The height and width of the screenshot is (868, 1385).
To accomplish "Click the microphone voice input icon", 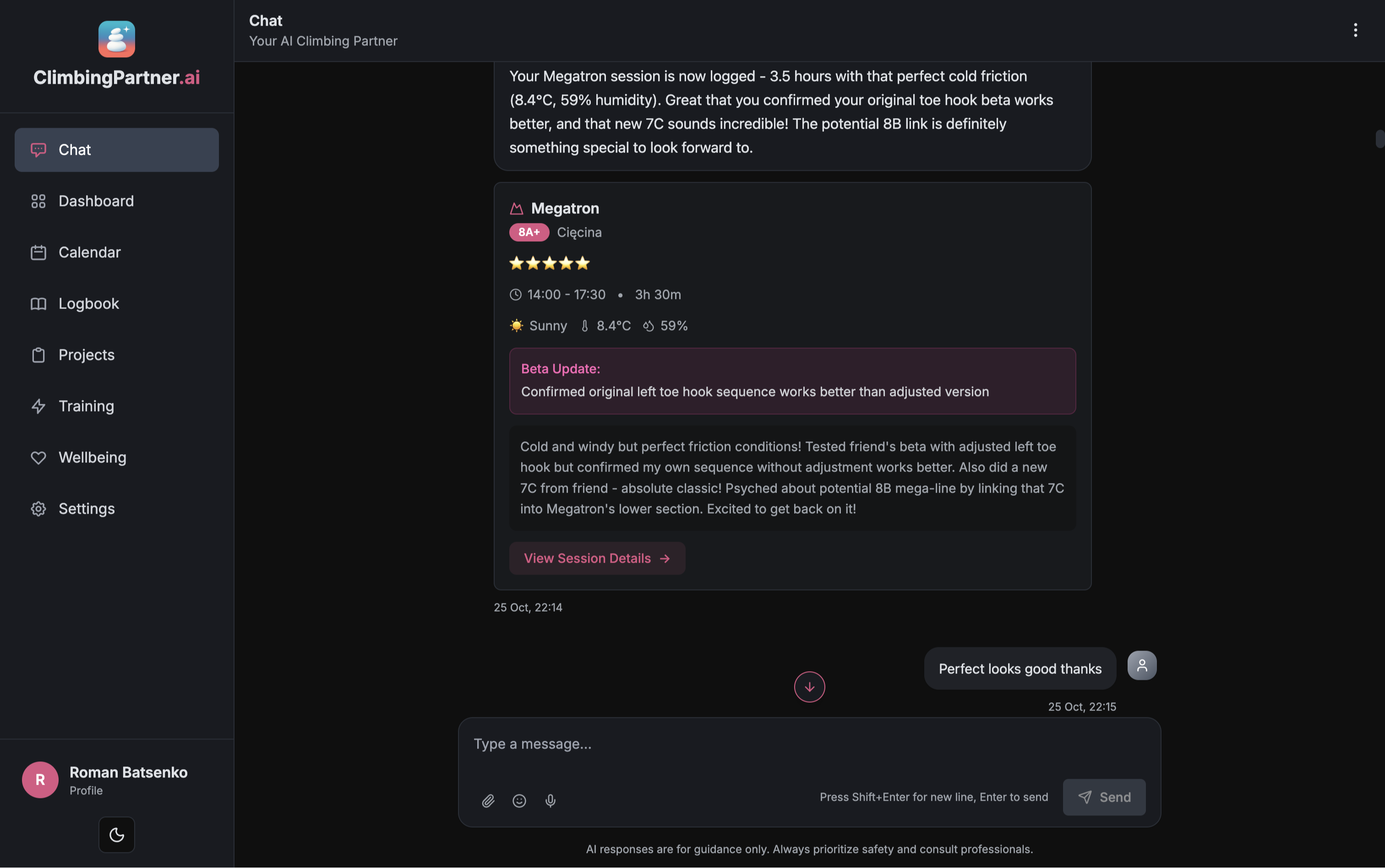I will coord(550,800).
